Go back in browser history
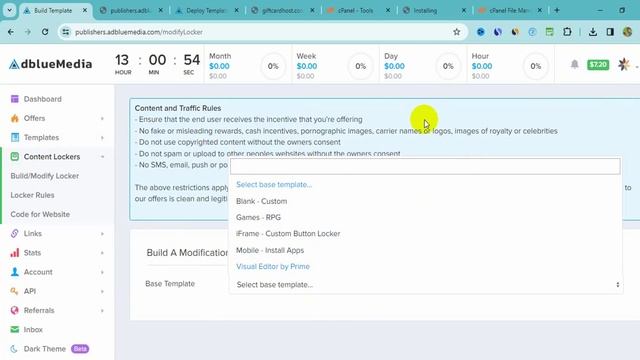 pyautogui.click(x=11, y=32)
